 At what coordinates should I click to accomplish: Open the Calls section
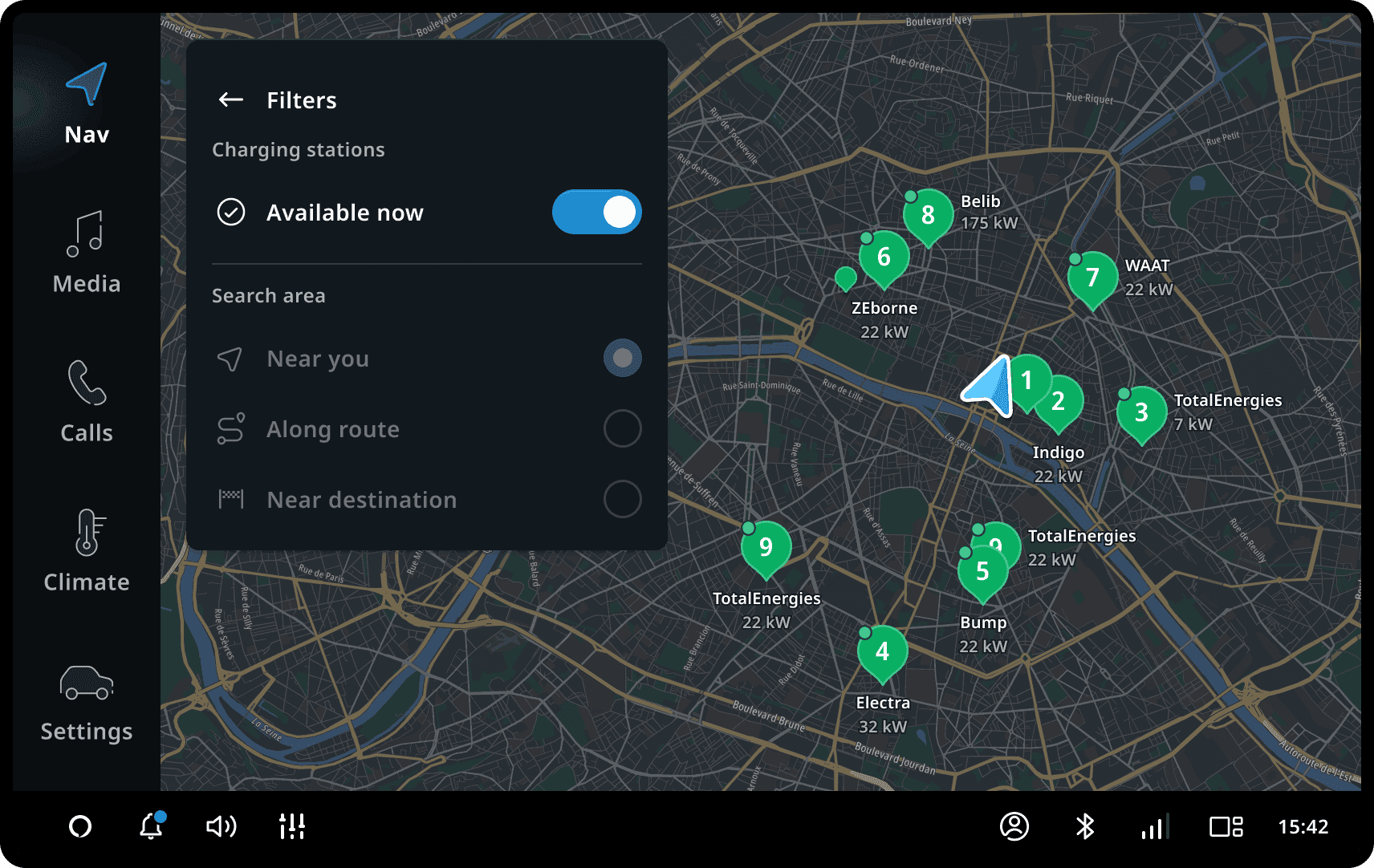87,401
